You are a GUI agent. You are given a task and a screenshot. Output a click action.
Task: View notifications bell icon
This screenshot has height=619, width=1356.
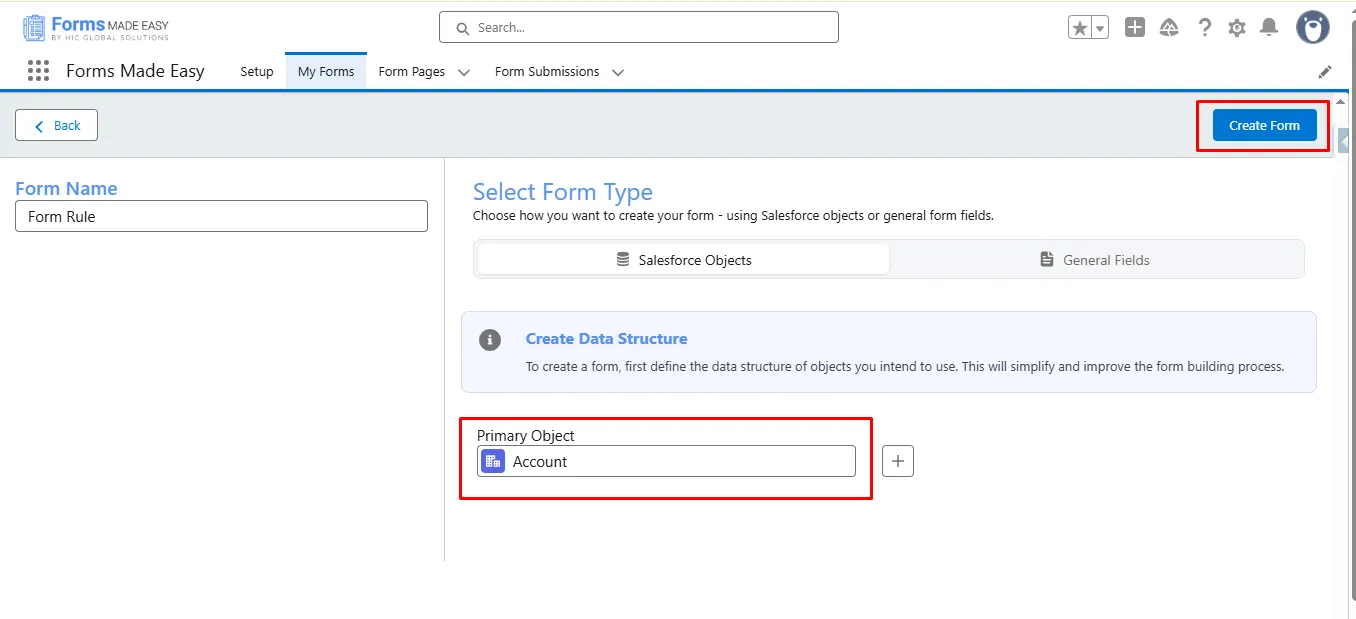tap(1269, 28)
